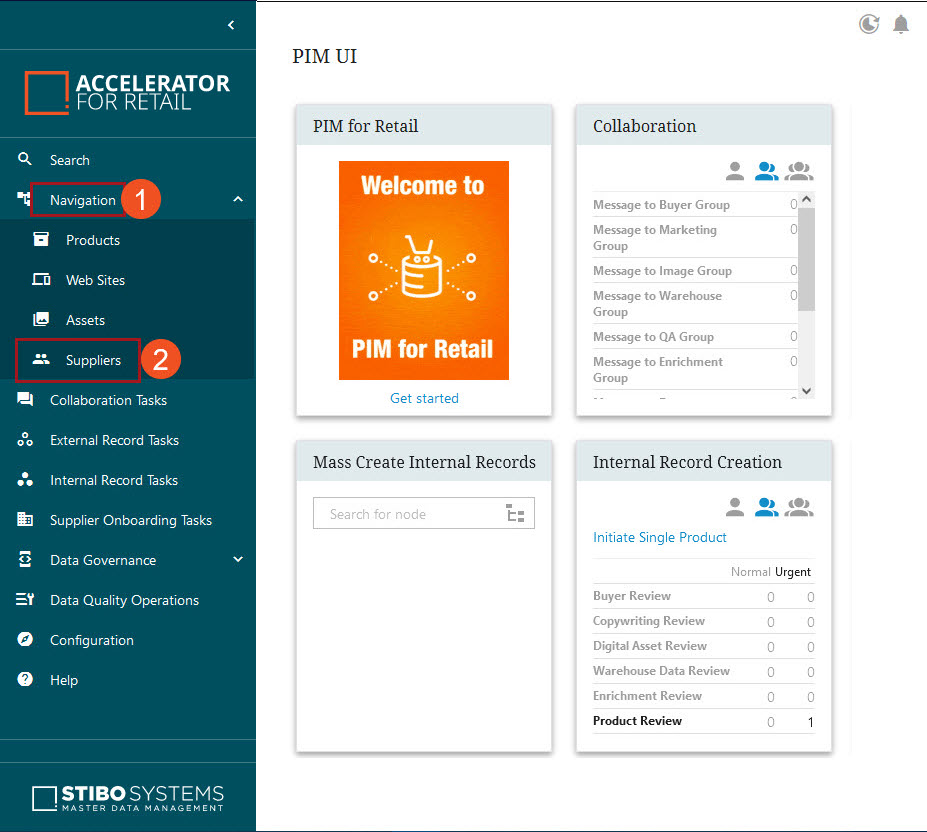Select all users view in Internal Record Creation

pyautogui.click(x=799, y=507)
